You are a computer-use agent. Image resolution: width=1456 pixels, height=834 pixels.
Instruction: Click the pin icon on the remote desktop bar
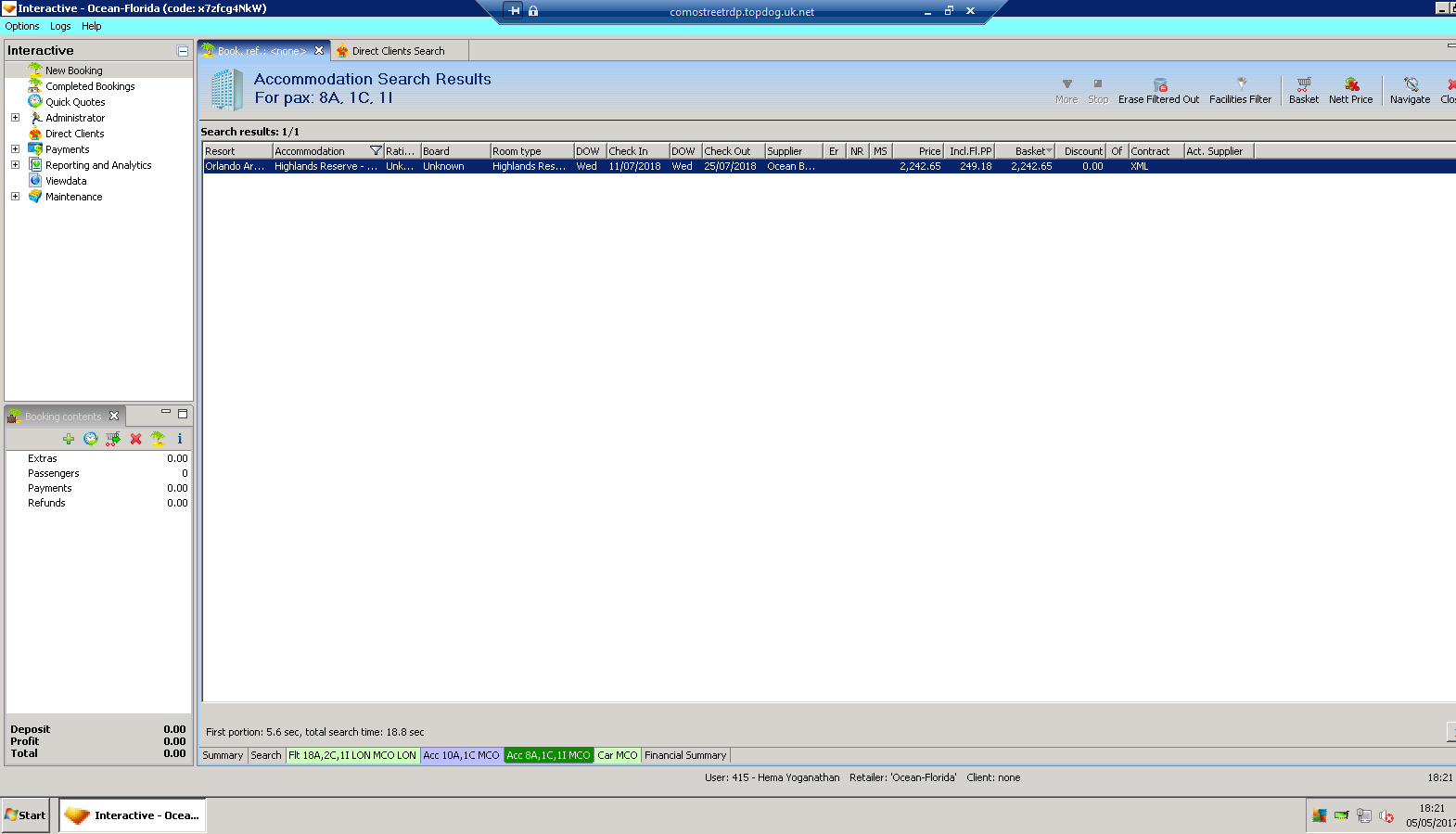coord(514,11)
